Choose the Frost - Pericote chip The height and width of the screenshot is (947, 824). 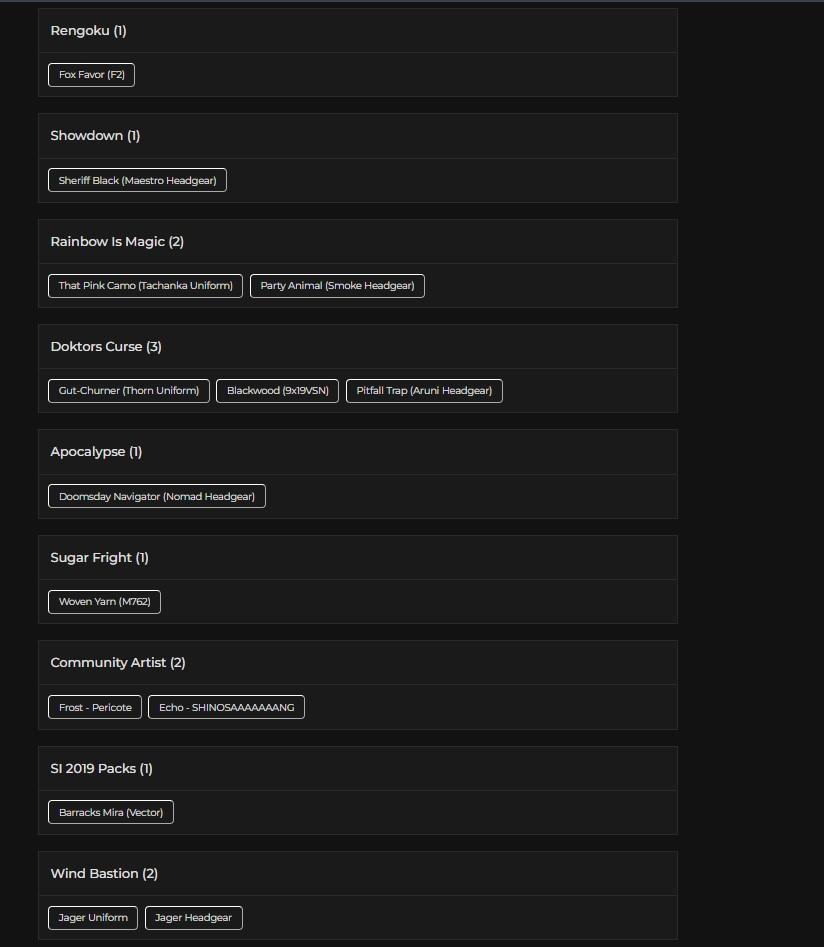pyautogui.click(x=95, y=707)
